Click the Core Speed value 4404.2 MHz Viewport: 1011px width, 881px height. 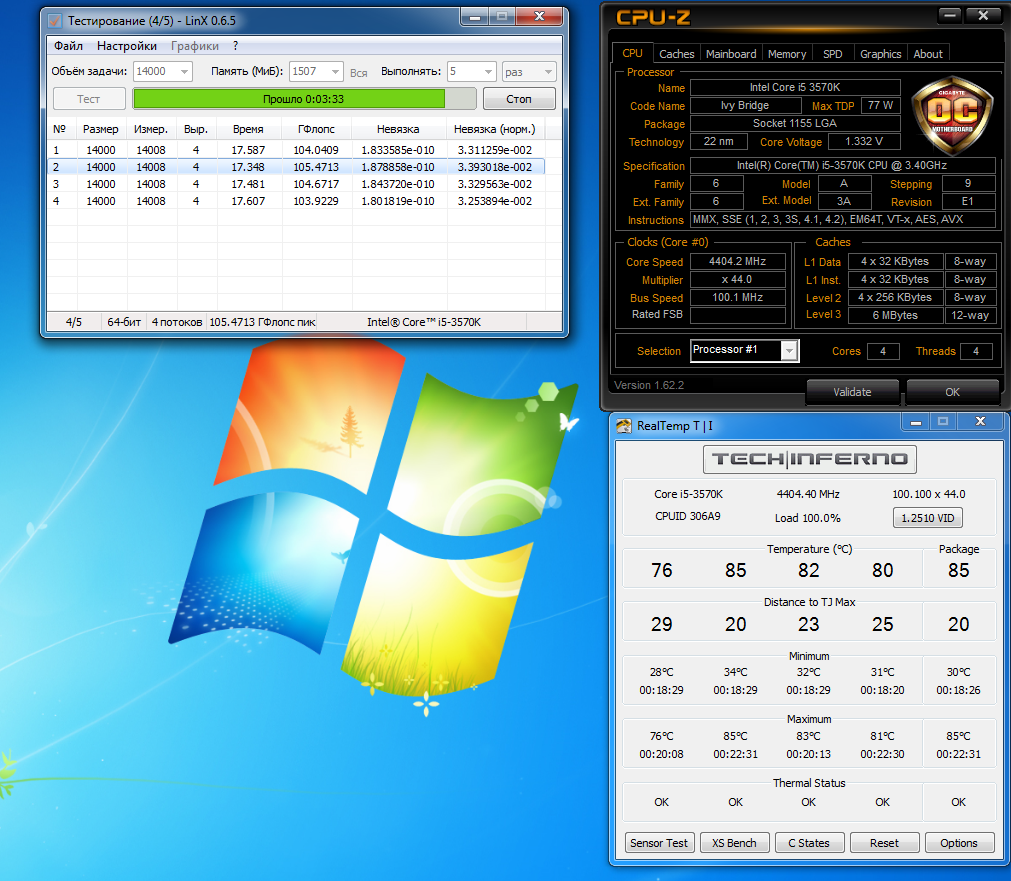[738, 261]
